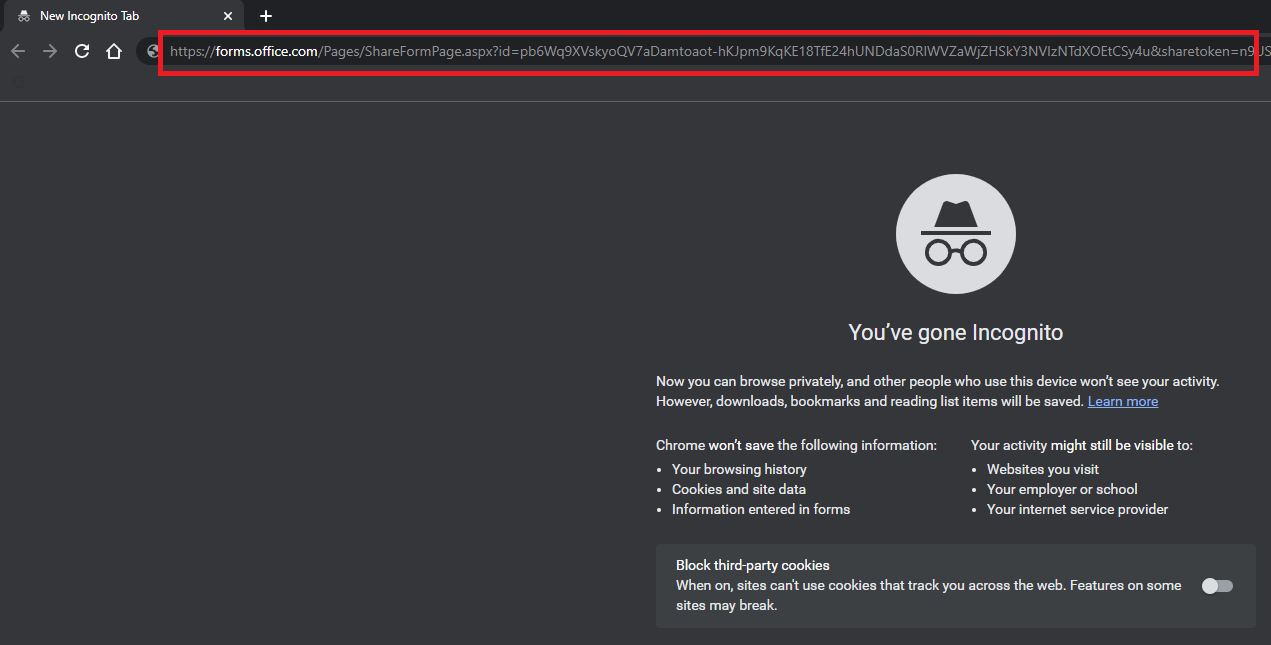Click "Your internet service provider" bullet text
The image size is (1271, 645).
(1077, 509)
